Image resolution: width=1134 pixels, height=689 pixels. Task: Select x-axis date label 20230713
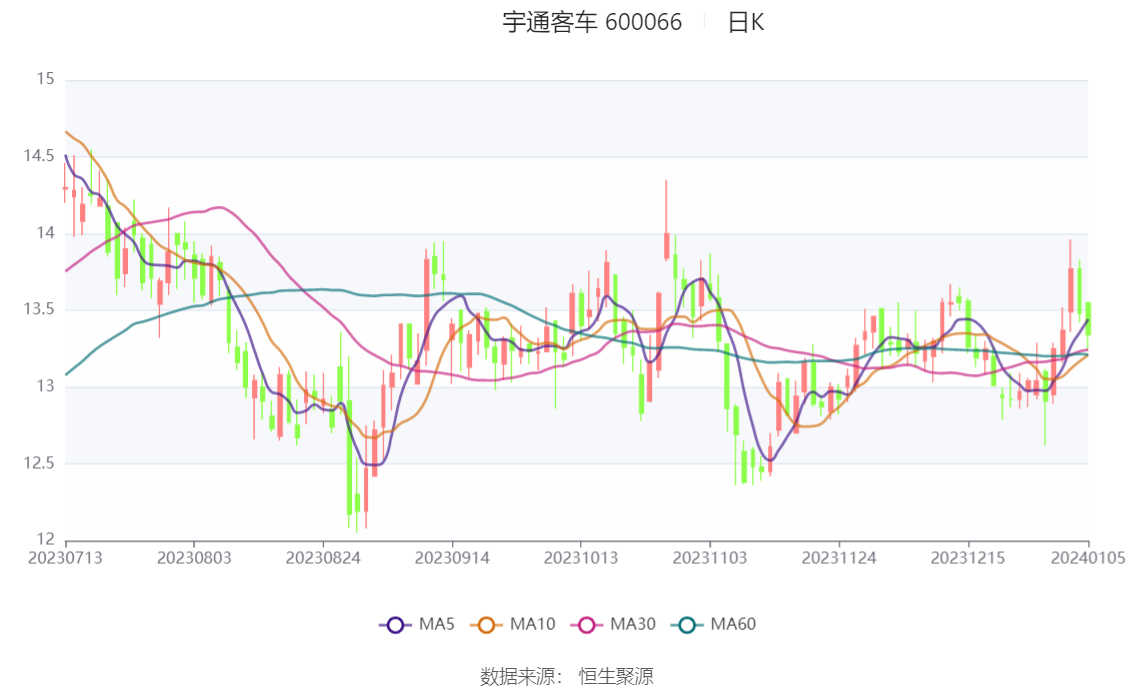(65, 558)
